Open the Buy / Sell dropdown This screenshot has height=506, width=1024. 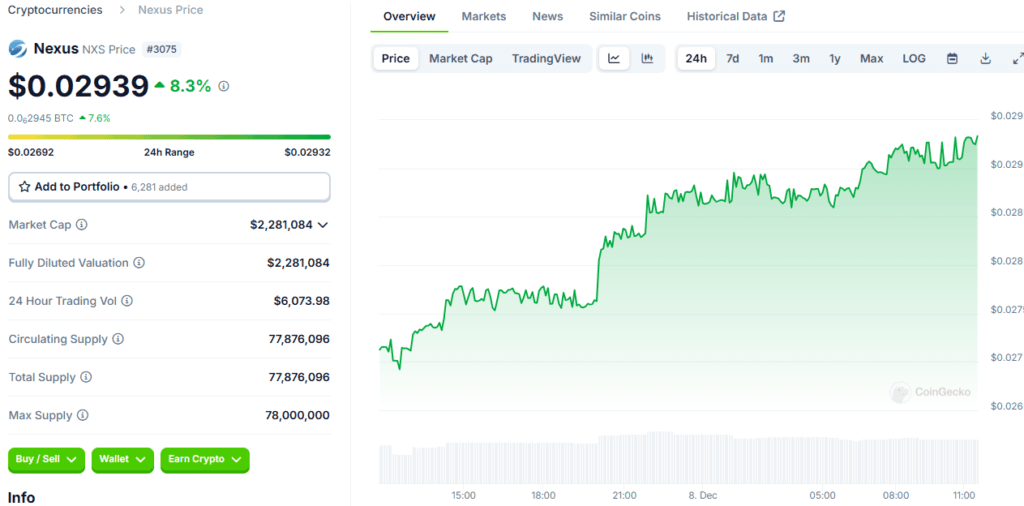click(x=46, y=460)
